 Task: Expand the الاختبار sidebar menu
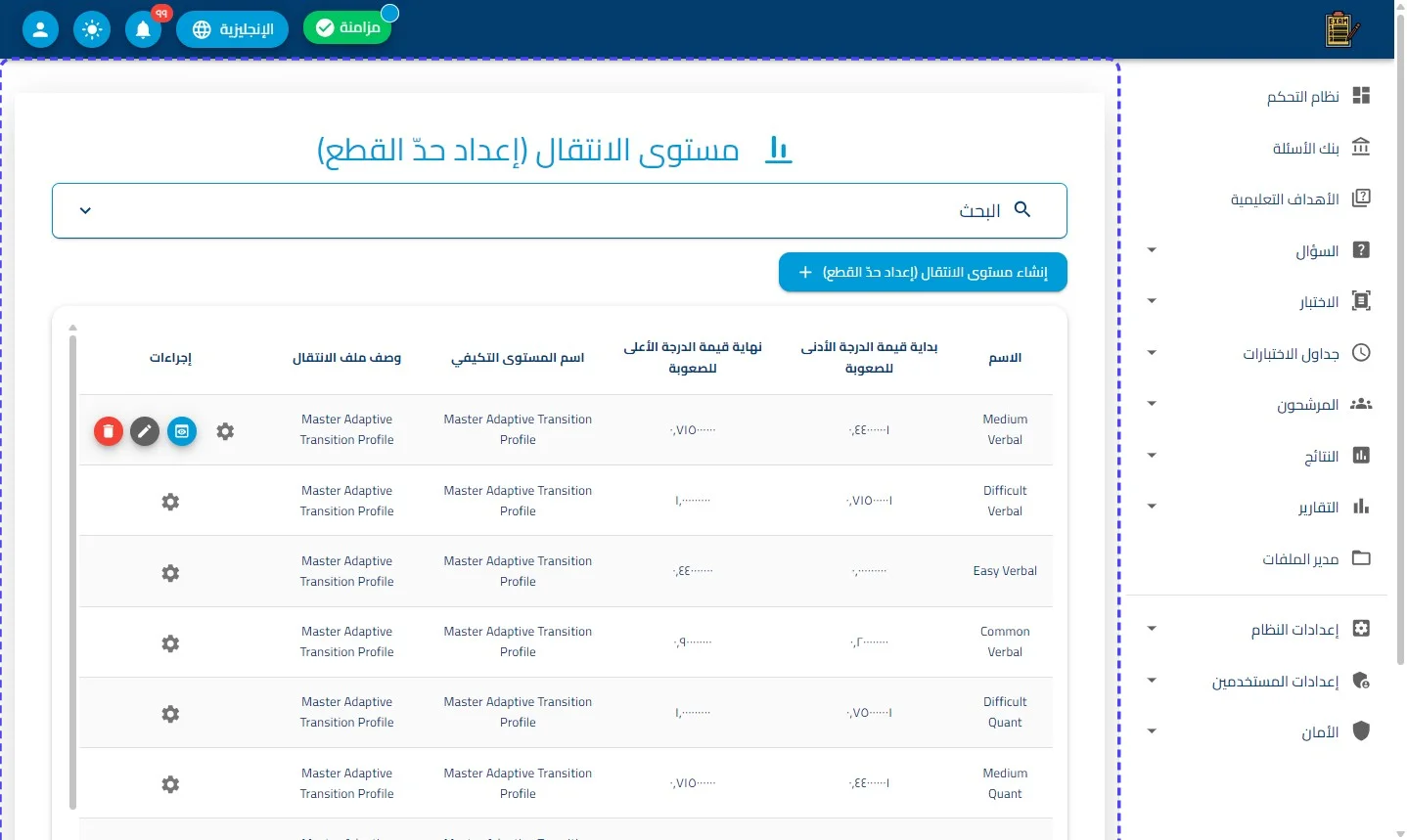(1152, 301)
